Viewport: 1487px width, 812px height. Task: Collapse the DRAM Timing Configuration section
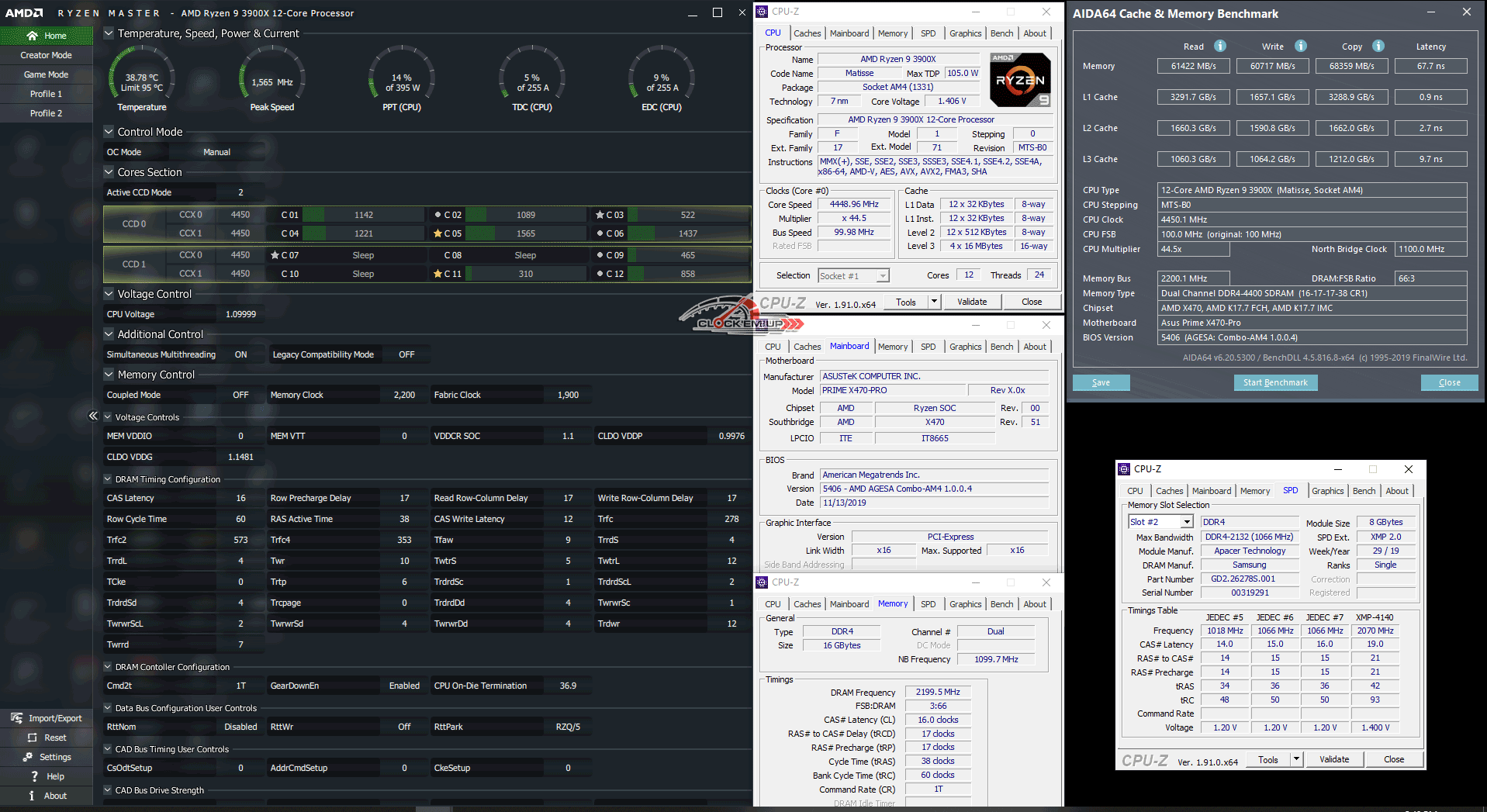pos(108,479)
